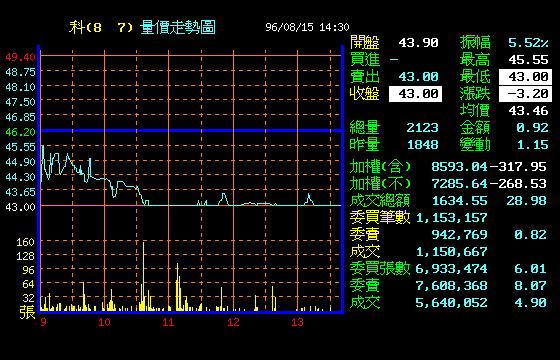Click the 賣出 ask price 43.00
This screenshot has width=560, height=360.
(x=418, y=77)
